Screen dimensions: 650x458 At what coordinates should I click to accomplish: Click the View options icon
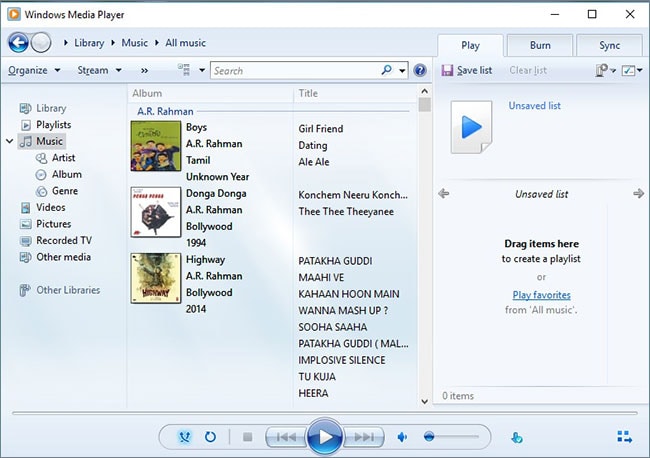click(184, 70)
